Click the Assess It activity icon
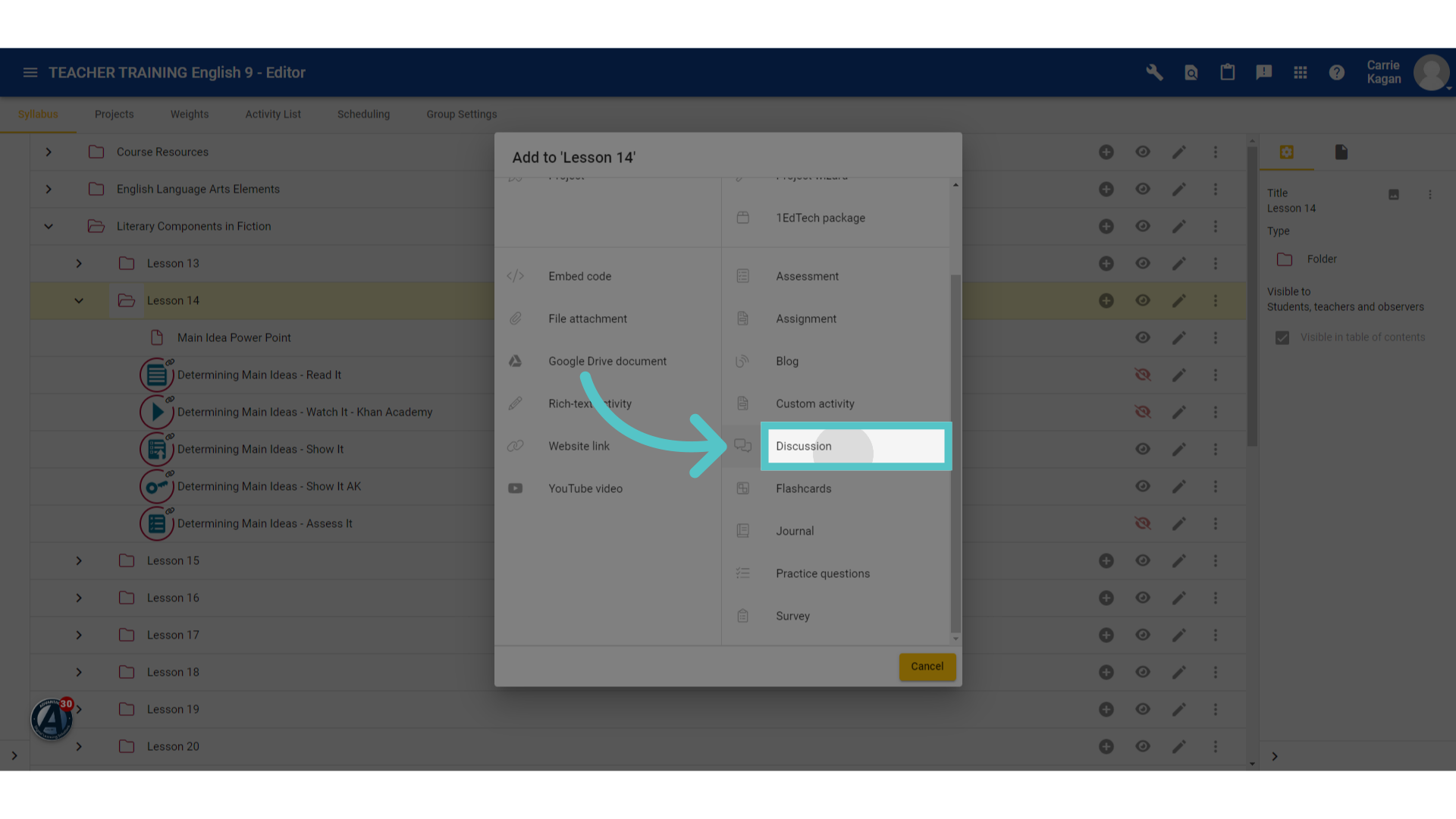Image resolution: width=1456 pixels, height=819 pixels. pyautogui.click(x=157, y=523)
